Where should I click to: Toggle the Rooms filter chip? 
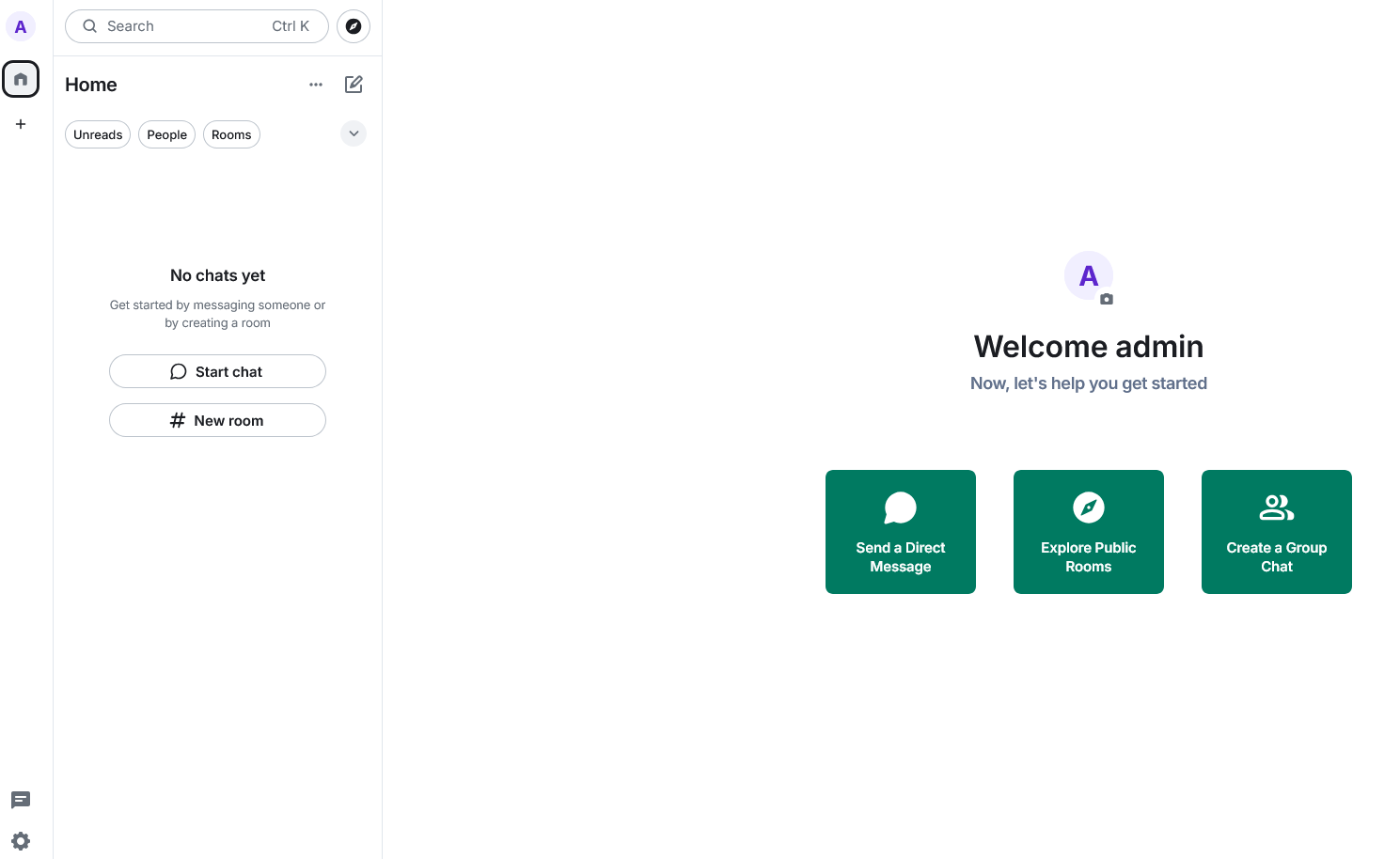231,134
